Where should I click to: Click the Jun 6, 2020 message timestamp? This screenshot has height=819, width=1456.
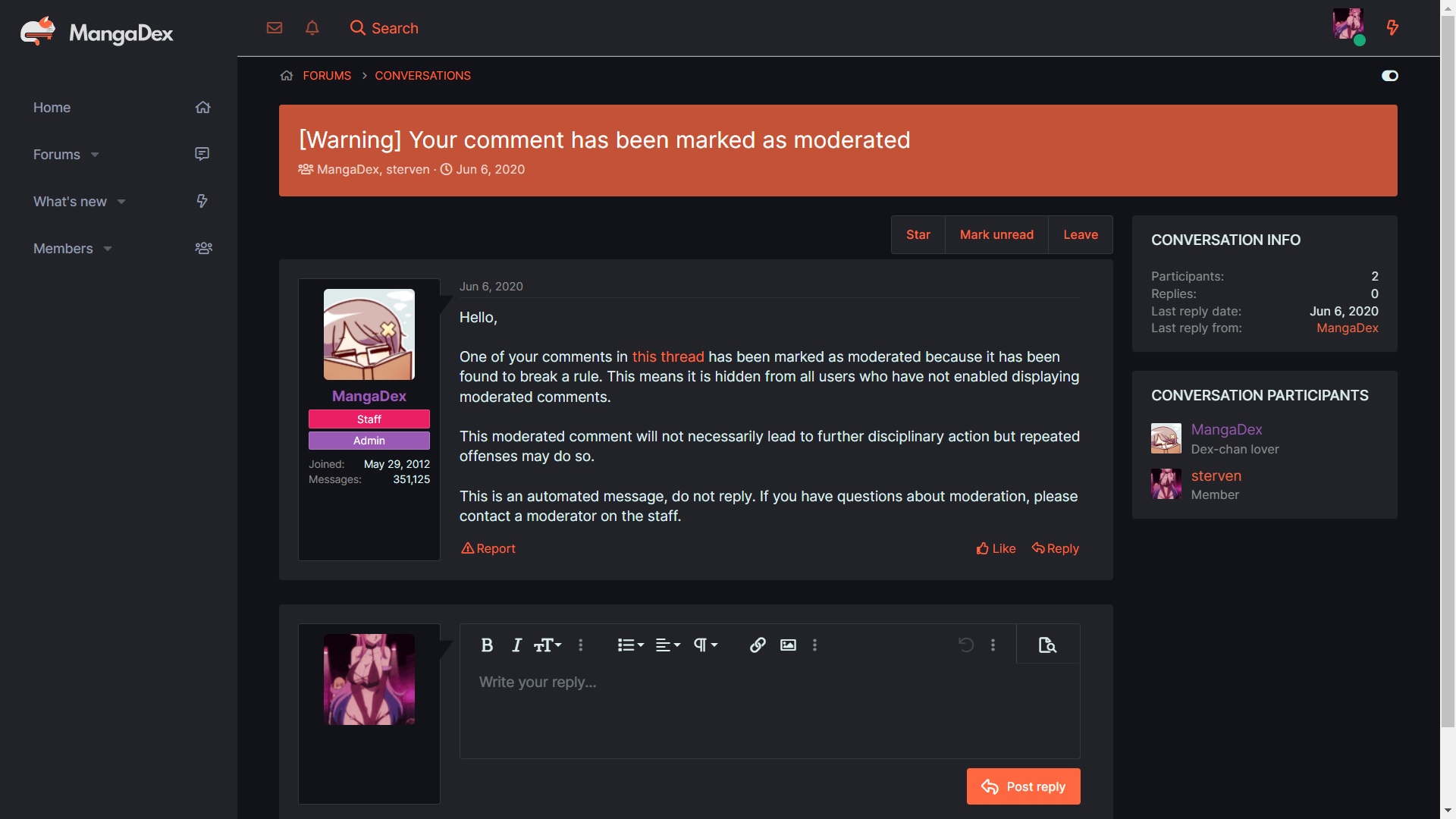pos(491,287)
